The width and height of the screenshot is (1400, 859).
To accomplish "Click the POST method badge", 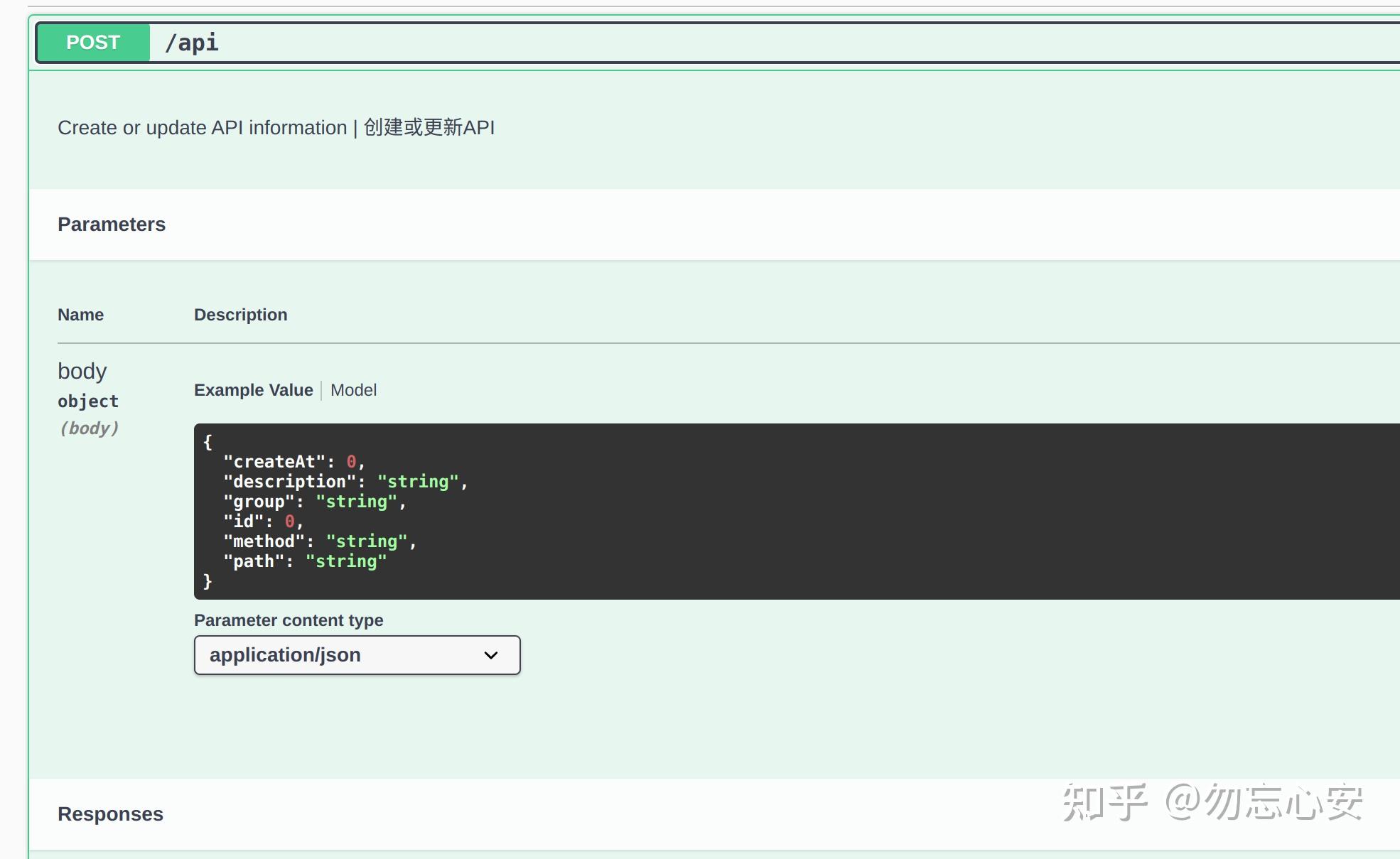I will tap(92, 42).
